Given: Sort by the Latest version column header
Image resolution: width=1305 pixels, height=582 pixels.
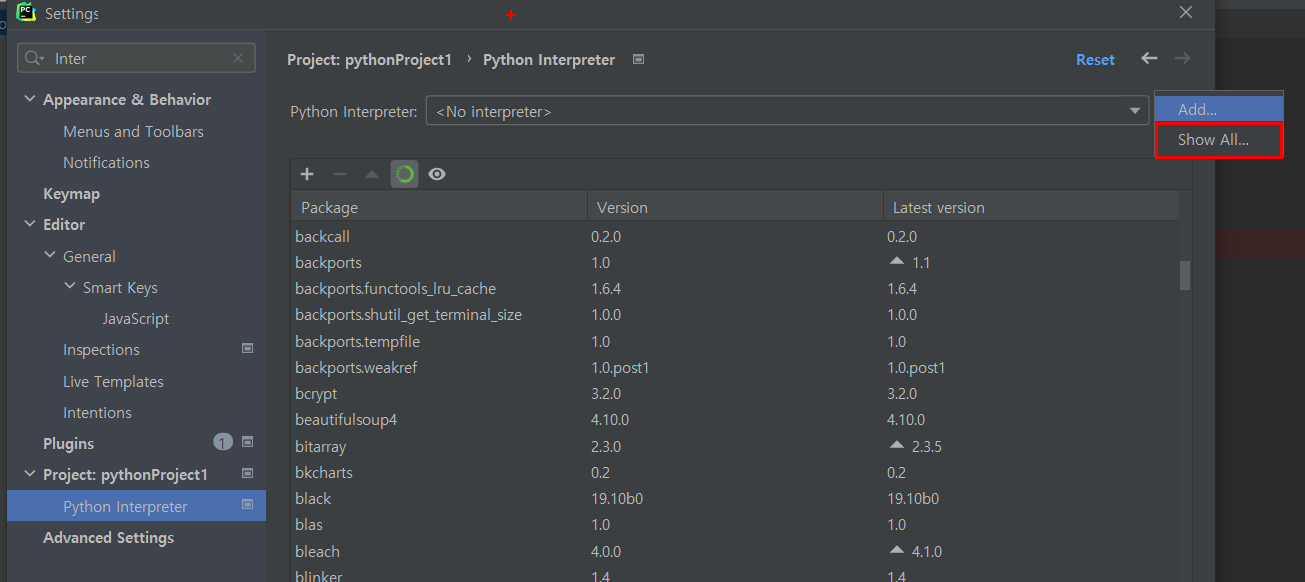Looking at the screenshot, I should point(1031,207).
